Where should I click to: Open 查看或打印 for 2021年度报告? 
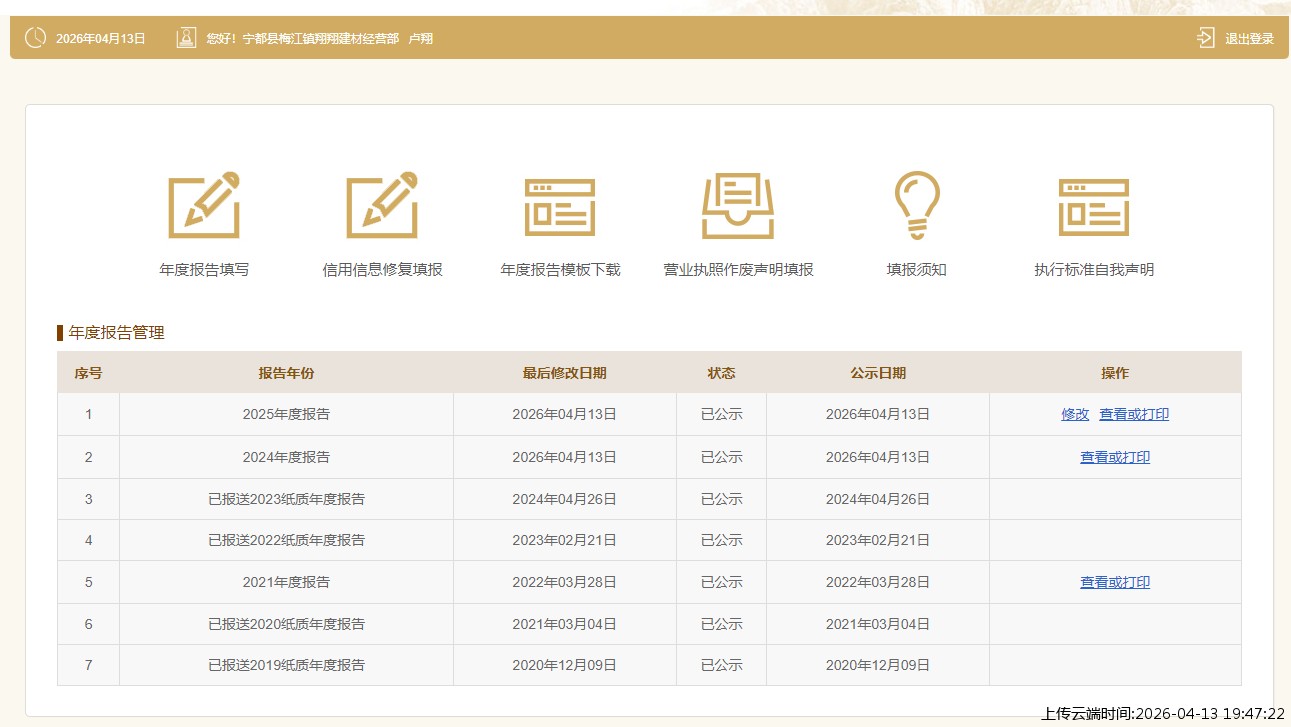tap(1115, 582)
